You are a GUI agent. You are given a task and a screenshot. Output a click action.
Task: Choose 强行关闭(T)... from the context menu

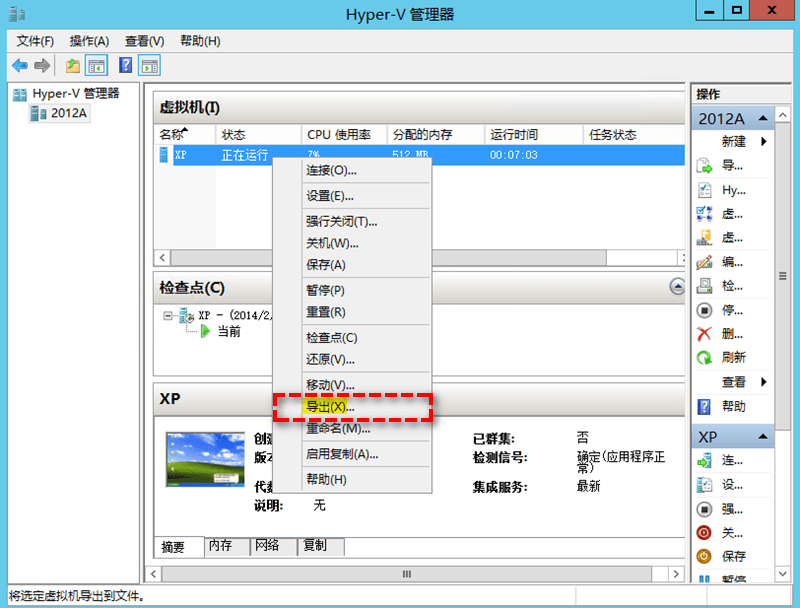(352, 221)
